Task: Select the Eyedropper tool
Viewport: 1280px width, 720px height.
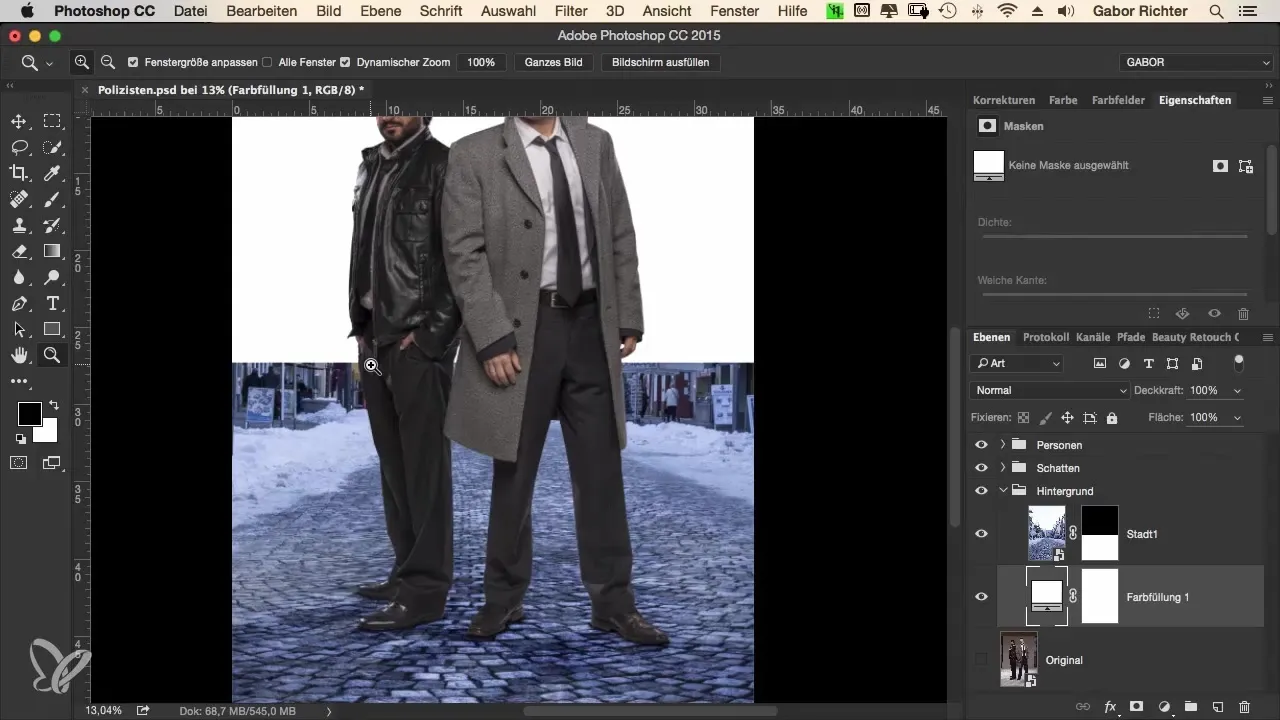Action: tap(52, 173)
